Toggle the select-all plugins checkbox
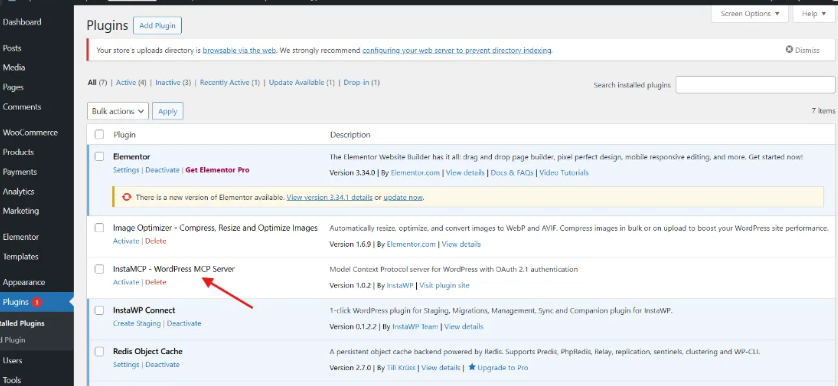Image resolution: width=838 pixels, height=386 pixels. coord(99,135)
